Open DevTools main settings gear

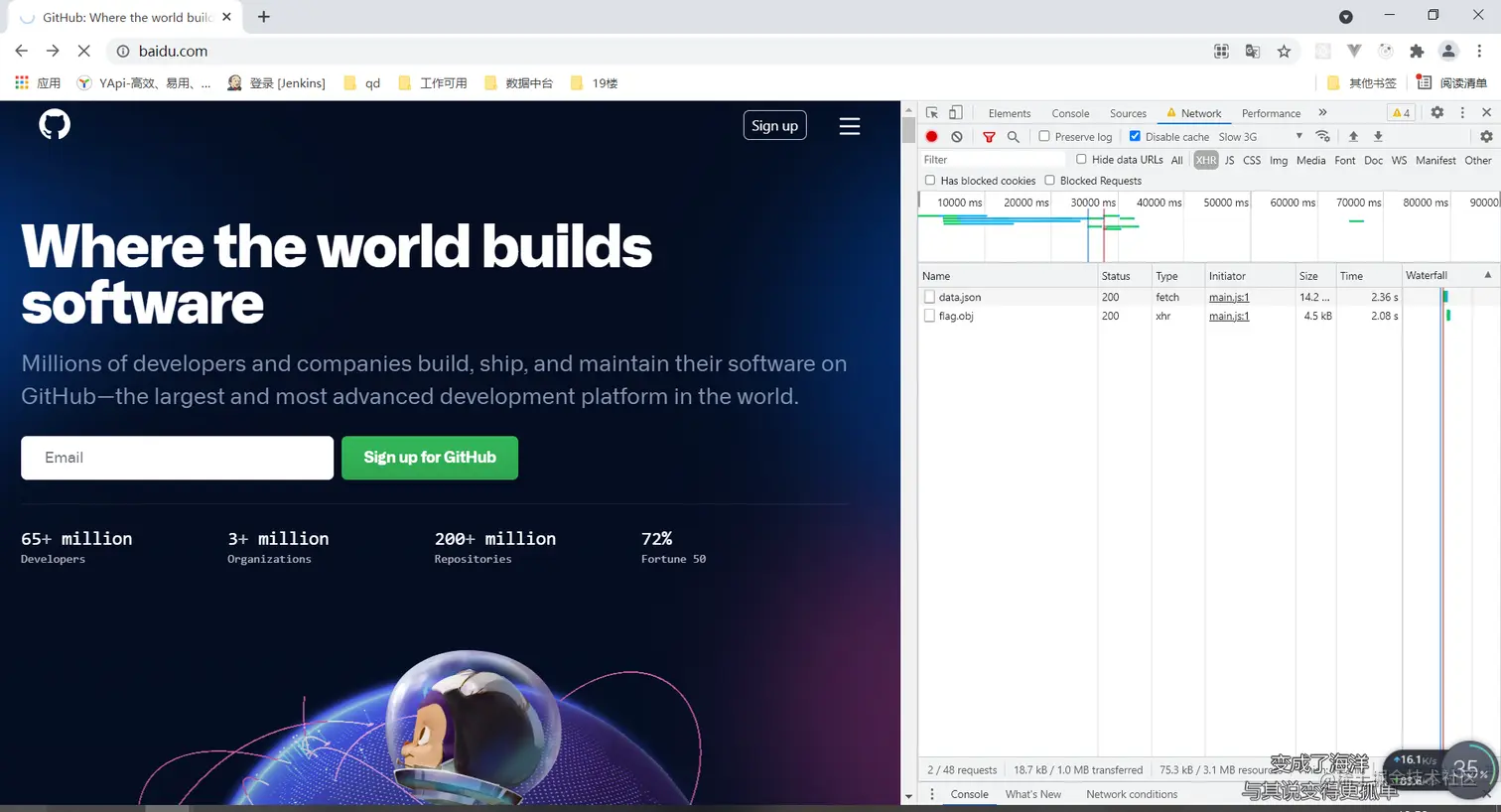coord(1436,113)
